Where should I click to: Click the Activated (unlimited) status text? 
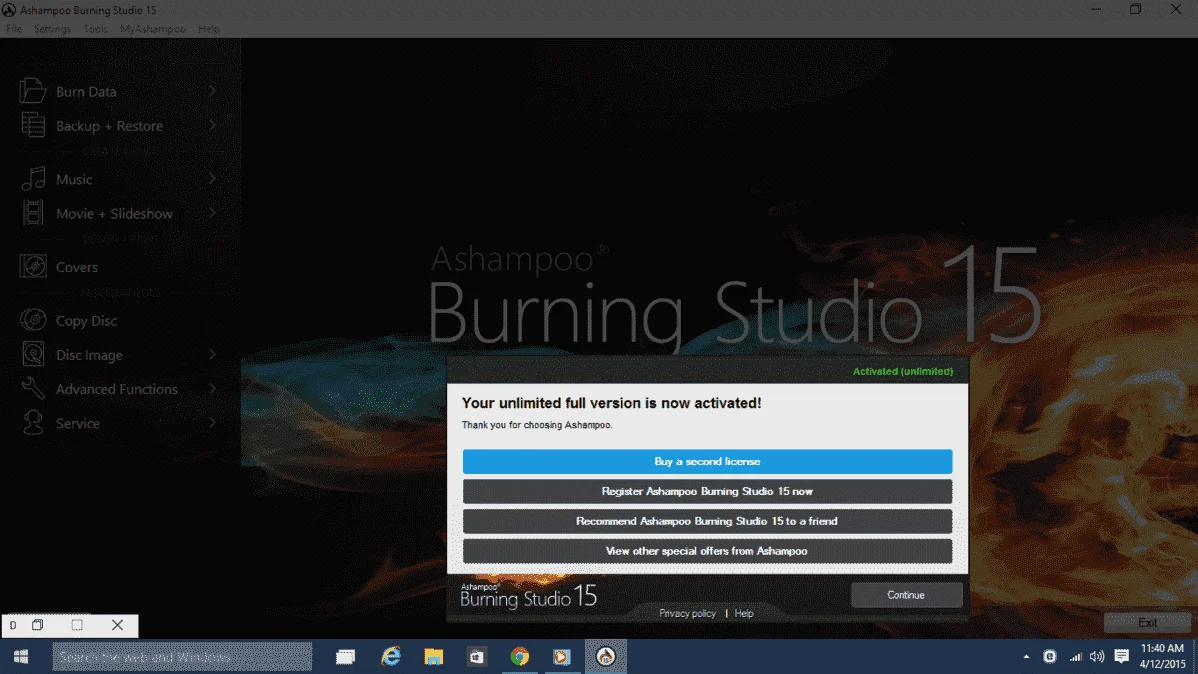[903, 371]
